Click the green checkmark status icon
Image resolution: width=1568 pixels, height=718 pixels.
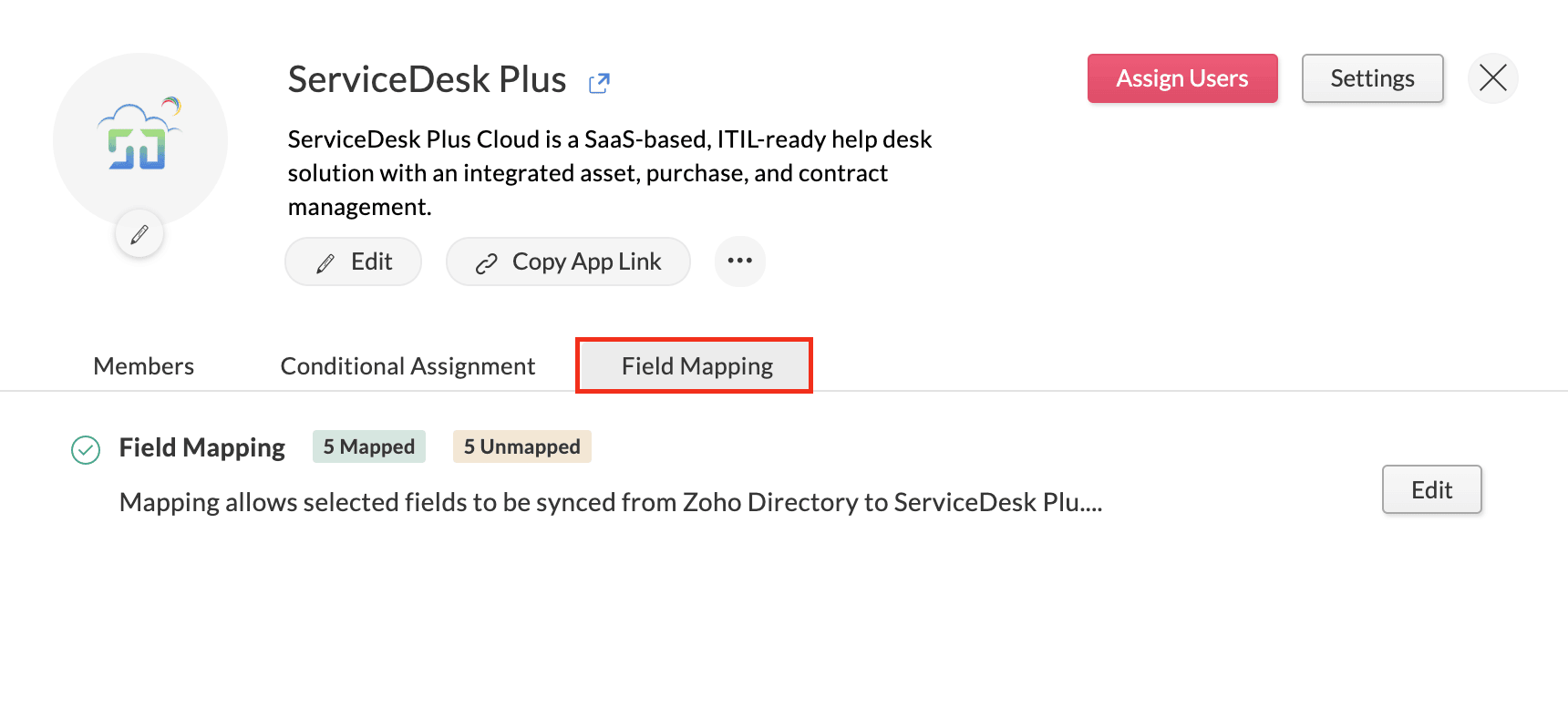coord(86,449)
